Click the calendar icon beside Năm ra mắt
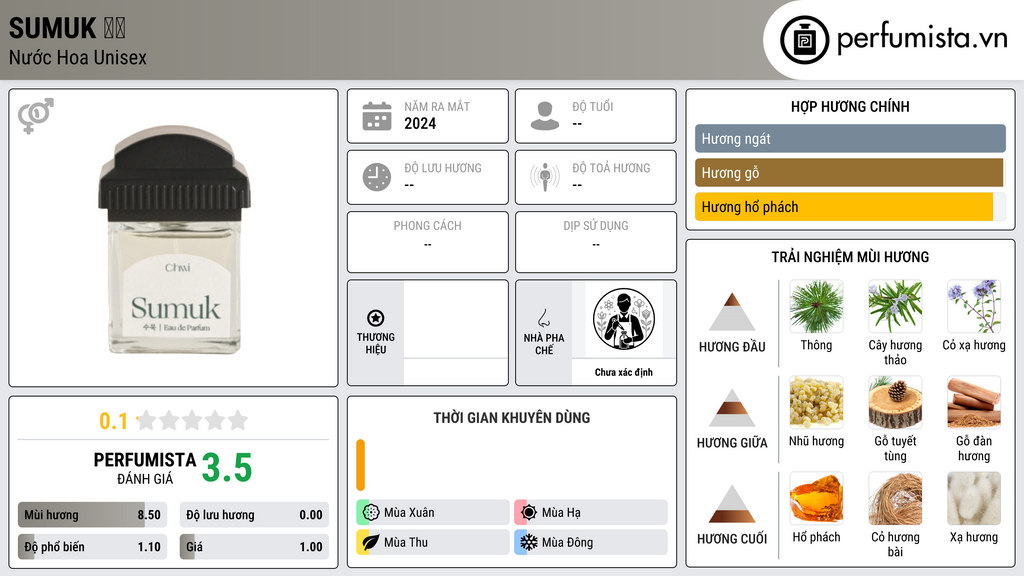 click(x=377, y=116)
